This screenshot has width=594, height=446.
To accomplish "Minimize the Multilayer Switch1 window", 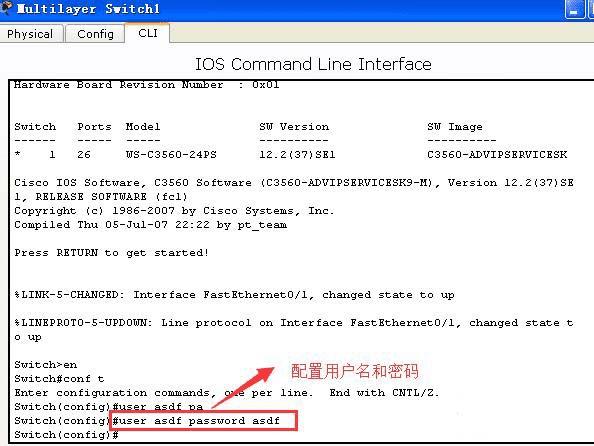I will point(574,8).
